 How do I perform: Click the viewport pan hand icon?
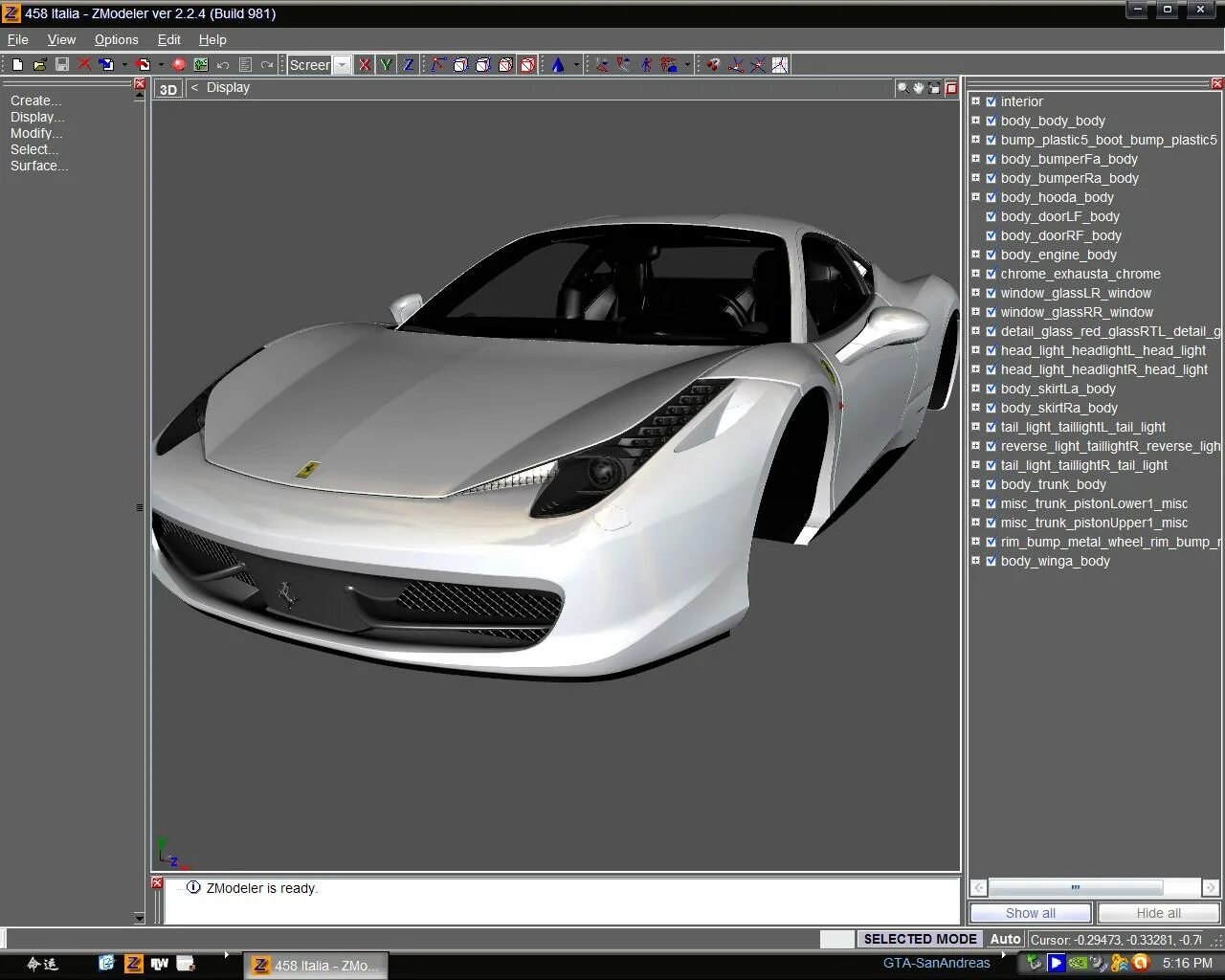pyautogui.click(x=919, y=88)
